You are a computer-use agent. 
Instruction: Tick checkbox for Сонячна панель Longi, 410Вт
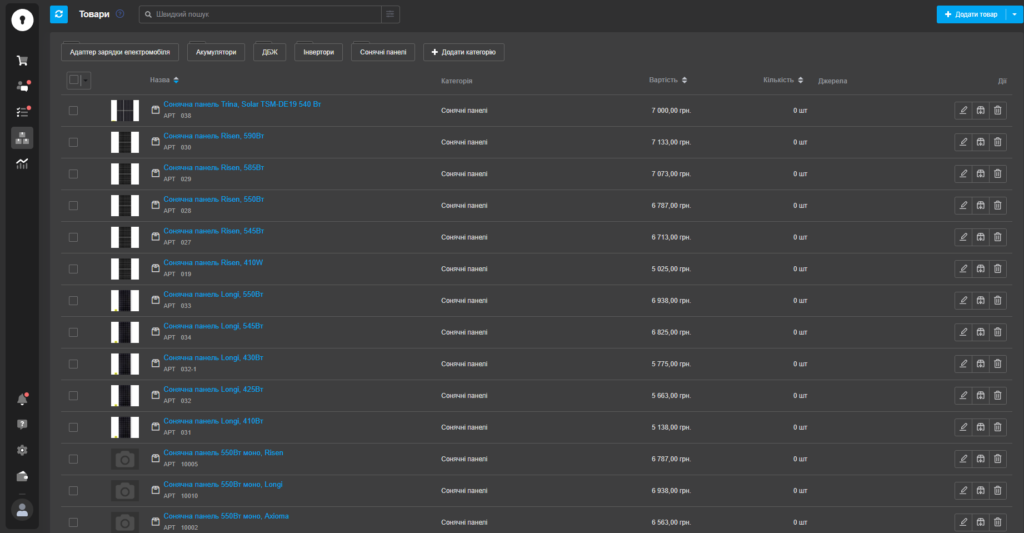[73, 427]
